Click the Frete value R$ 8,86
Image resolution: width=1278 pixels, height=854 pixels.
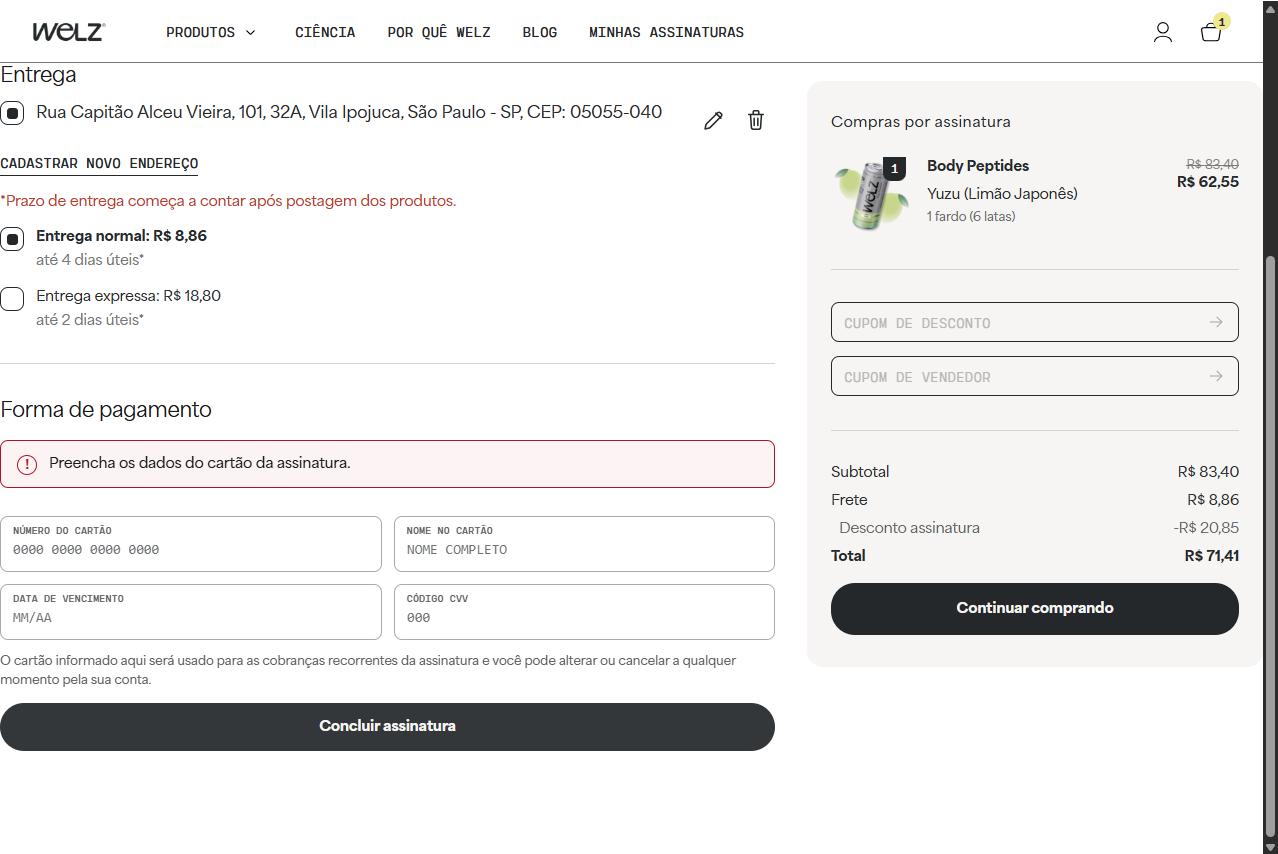click(x=1213, y=500)
